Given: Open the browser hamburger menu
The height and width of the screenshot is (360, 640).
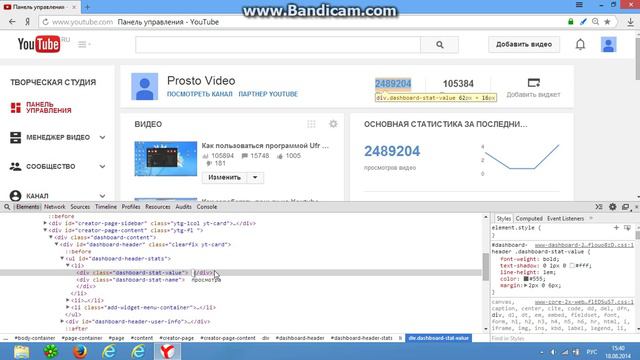Looking at the screenshot, I should click(x=579, y=5).
